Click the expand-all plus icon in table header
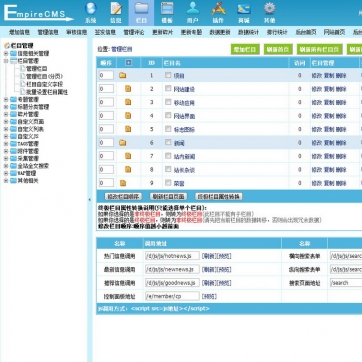 pos(128,63)
